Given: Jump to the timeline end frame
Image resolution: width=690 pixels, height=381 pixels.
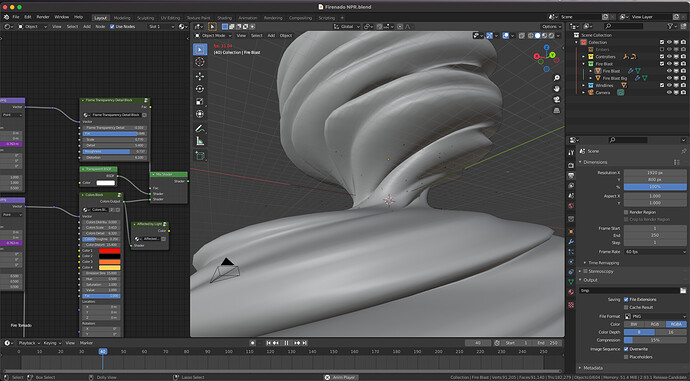Looking at the screenshot, I should click(305, 343).
